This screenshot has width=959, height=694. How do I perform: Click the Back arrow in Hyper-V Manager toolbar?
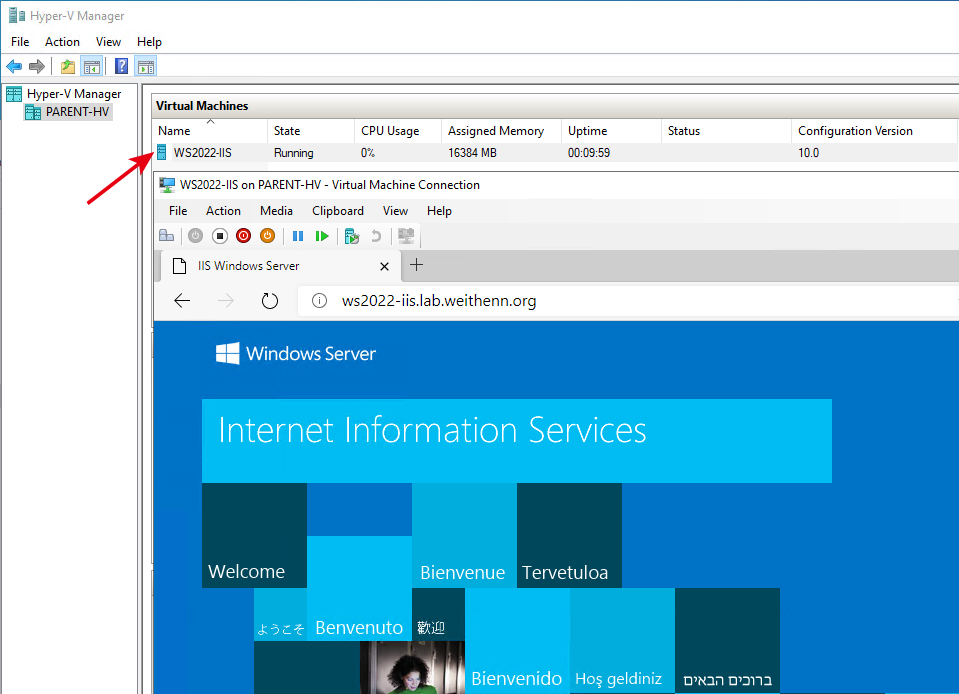coord(14,66)
